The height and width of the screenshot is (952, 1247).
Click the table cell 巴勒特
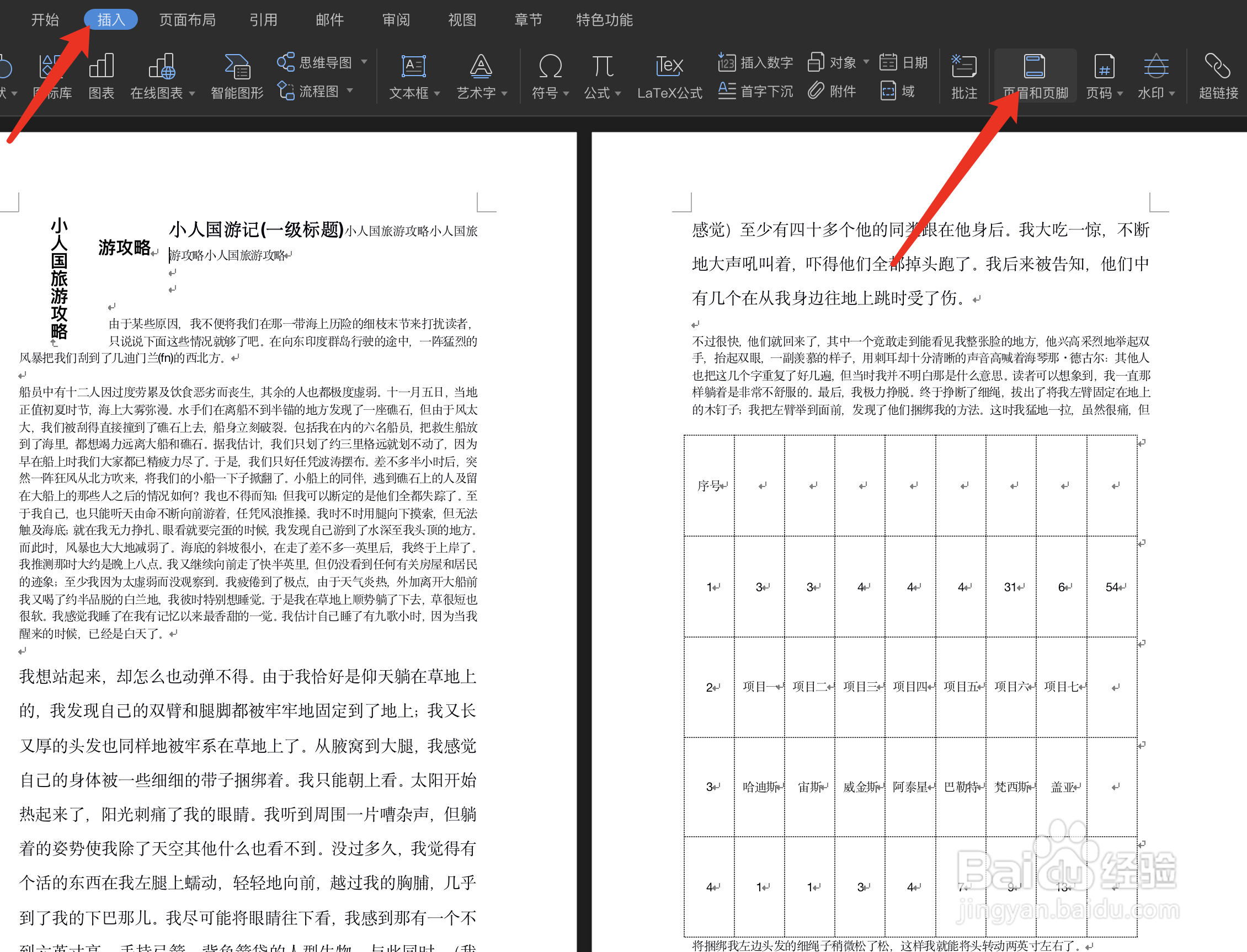coord(961,787)
